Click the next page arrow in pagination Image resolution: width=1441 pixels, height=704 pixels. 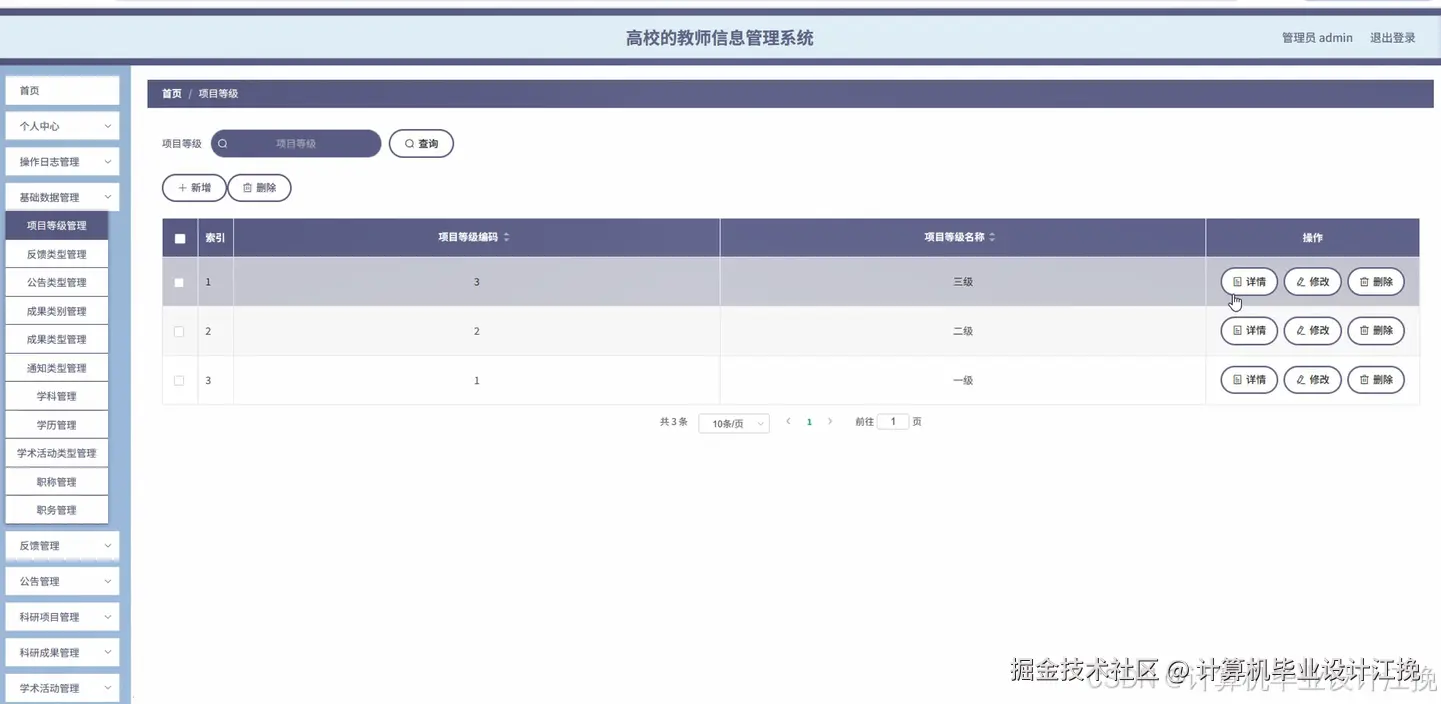tap(830, 421)
